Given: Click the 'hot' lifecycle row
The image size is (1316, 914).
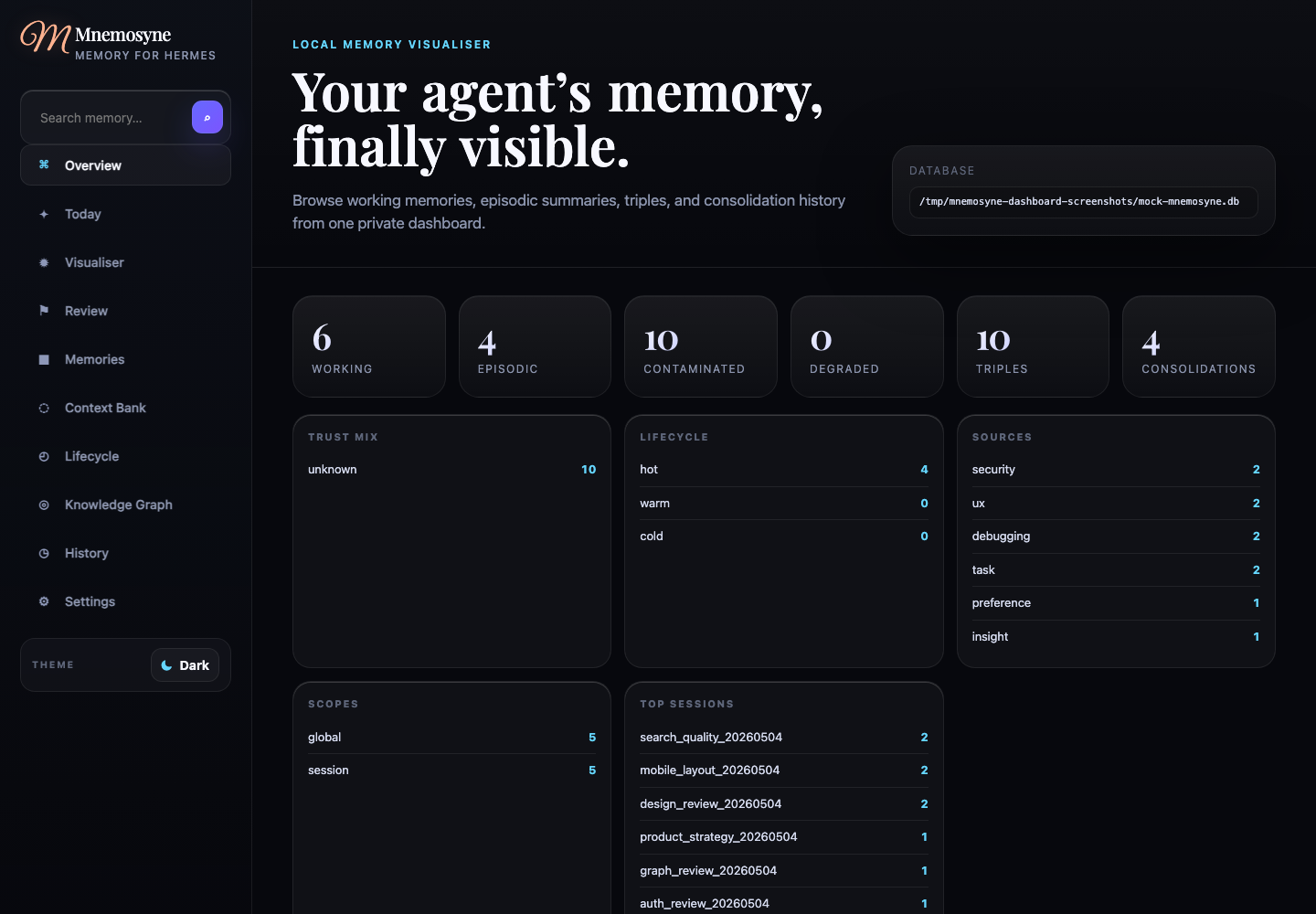Looking at the screenshot, I should click(x=784, y=470).
